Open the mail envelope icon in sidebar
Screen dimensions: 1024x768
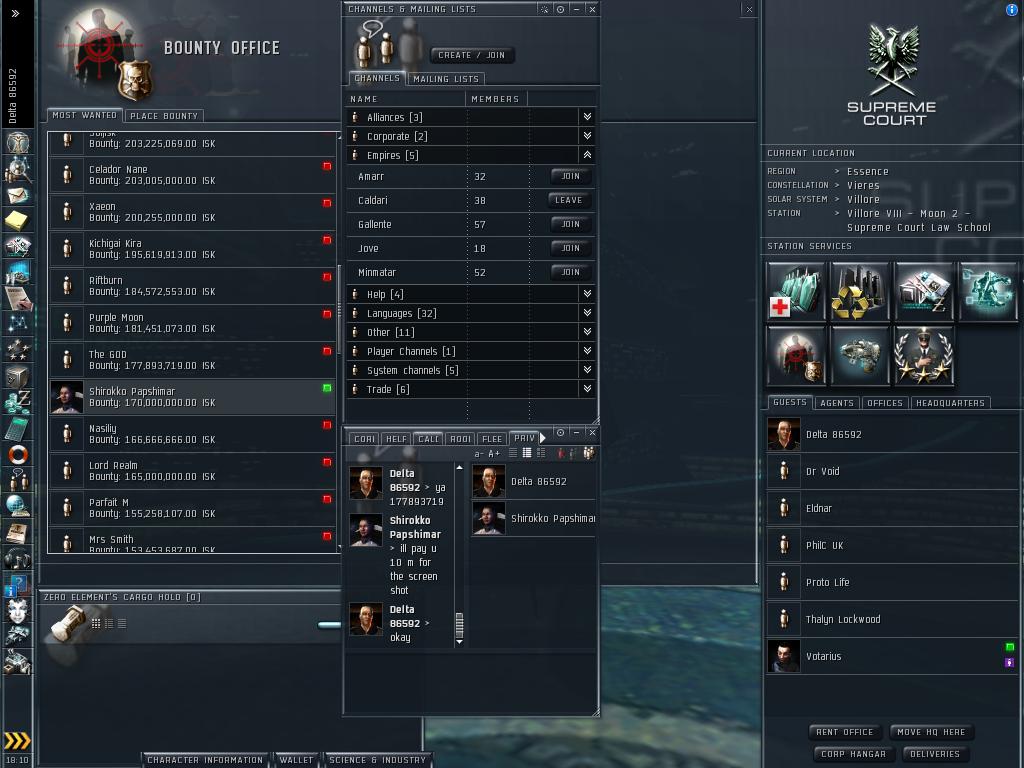pos(18,195)
